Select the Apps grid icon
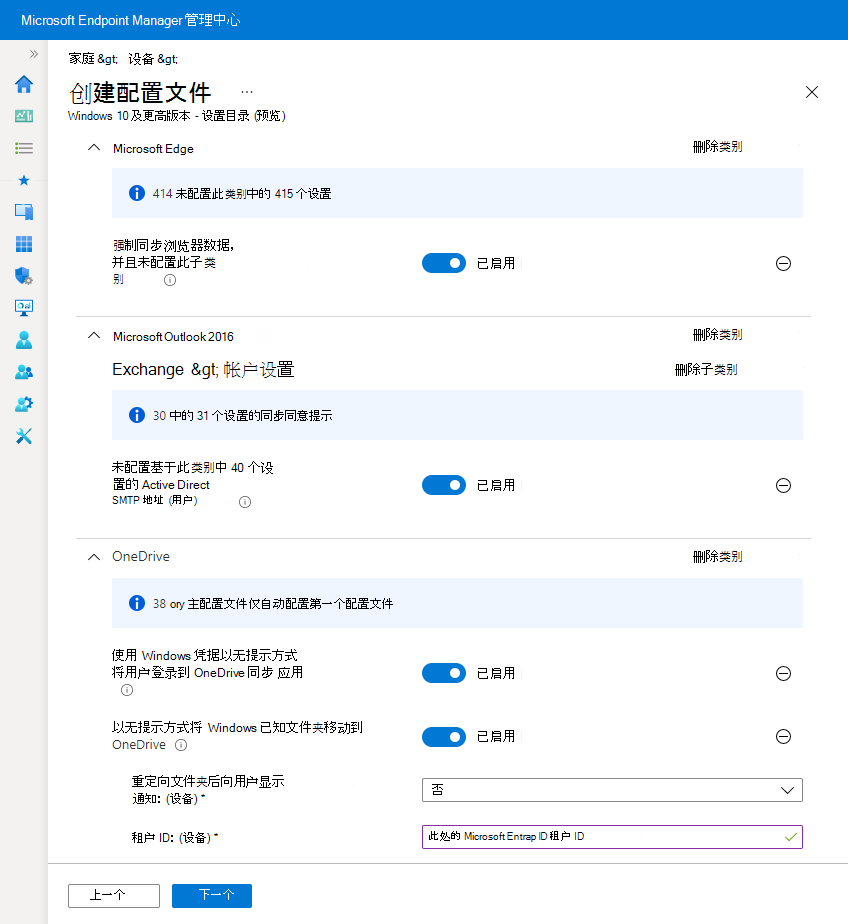This screenshot has height=924, width=848. click(x=24, y=243)
